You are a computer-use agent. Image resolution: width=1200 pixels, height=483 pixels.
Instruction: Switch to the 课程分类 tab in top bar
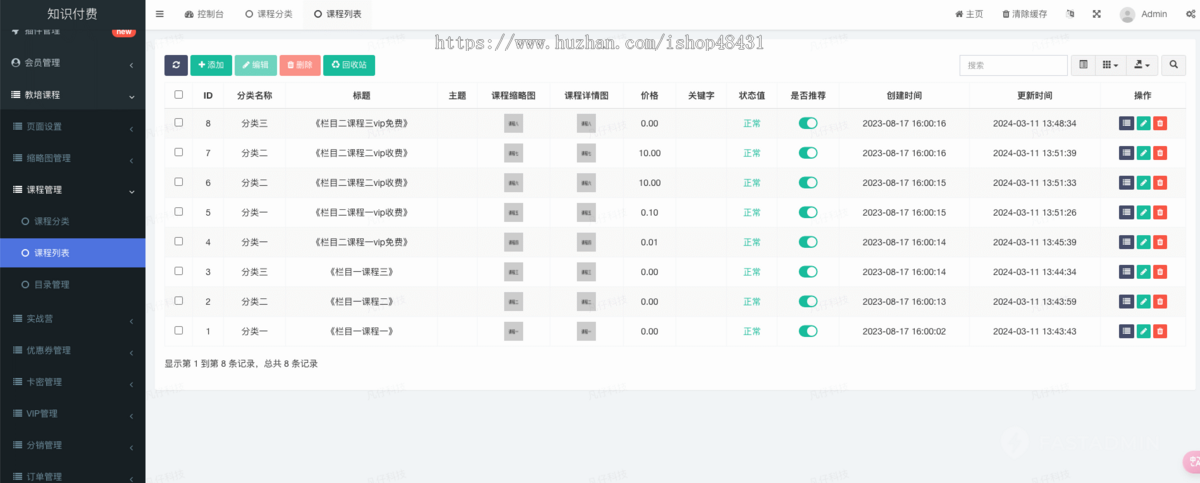click(269, 14)
